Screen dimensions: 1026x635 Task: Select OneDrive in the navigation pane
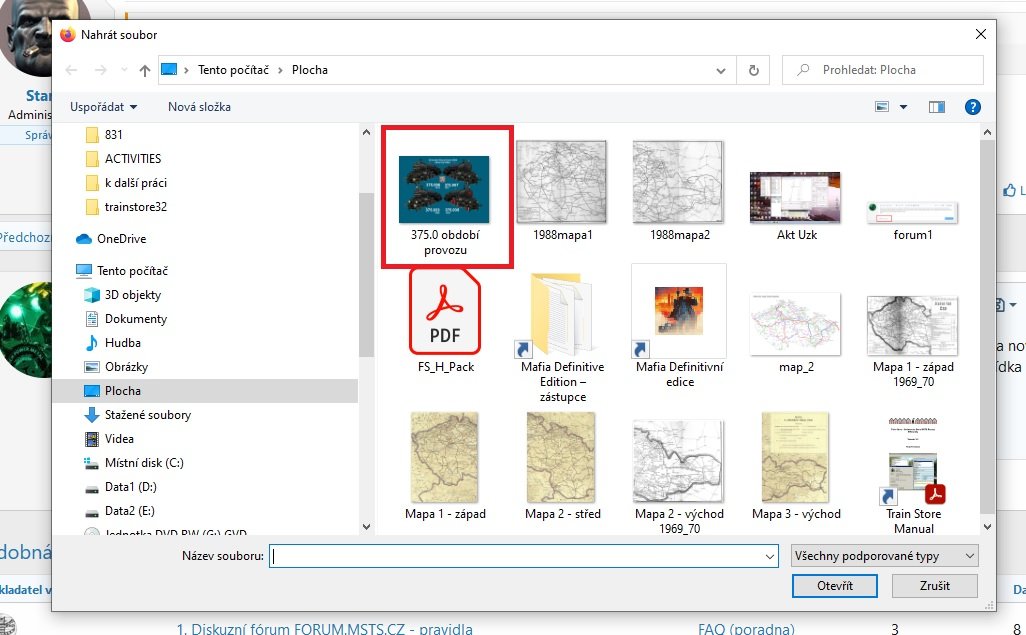(120, 239)
